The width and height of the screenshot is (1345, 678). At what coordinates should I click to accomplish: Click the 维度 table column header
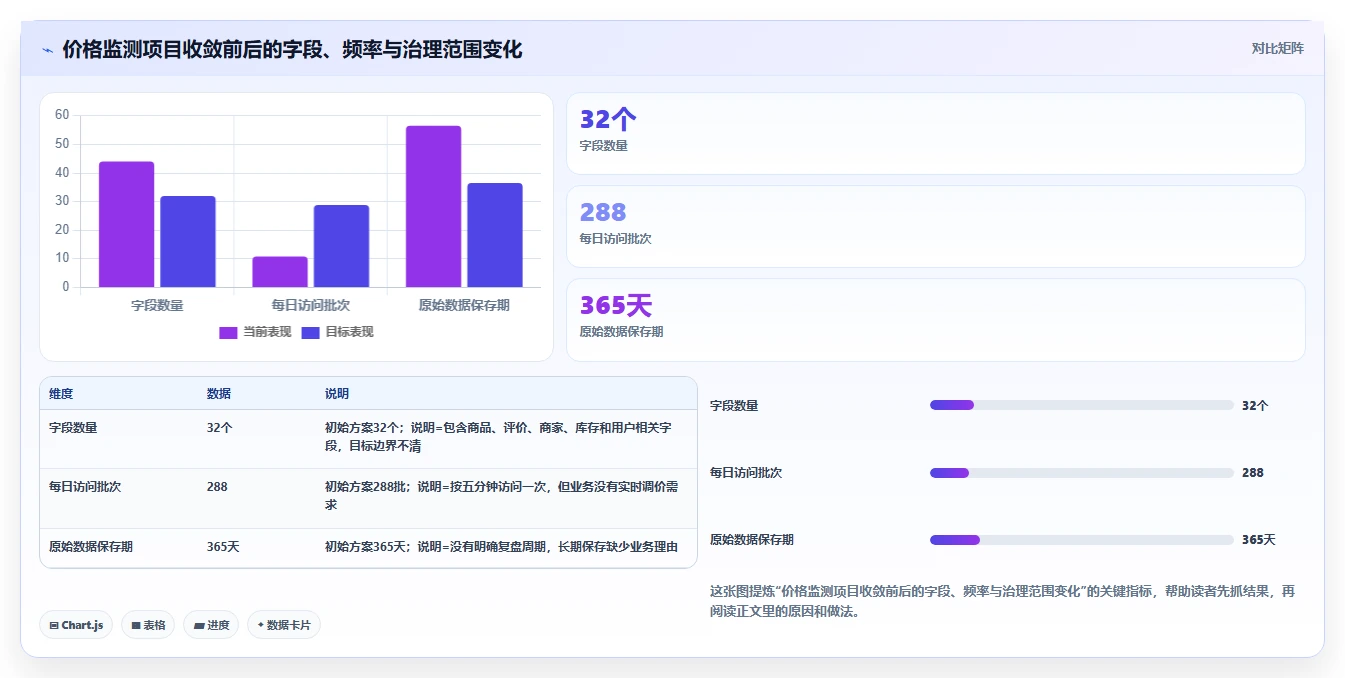pyautogui.click(x=61, y=394)
